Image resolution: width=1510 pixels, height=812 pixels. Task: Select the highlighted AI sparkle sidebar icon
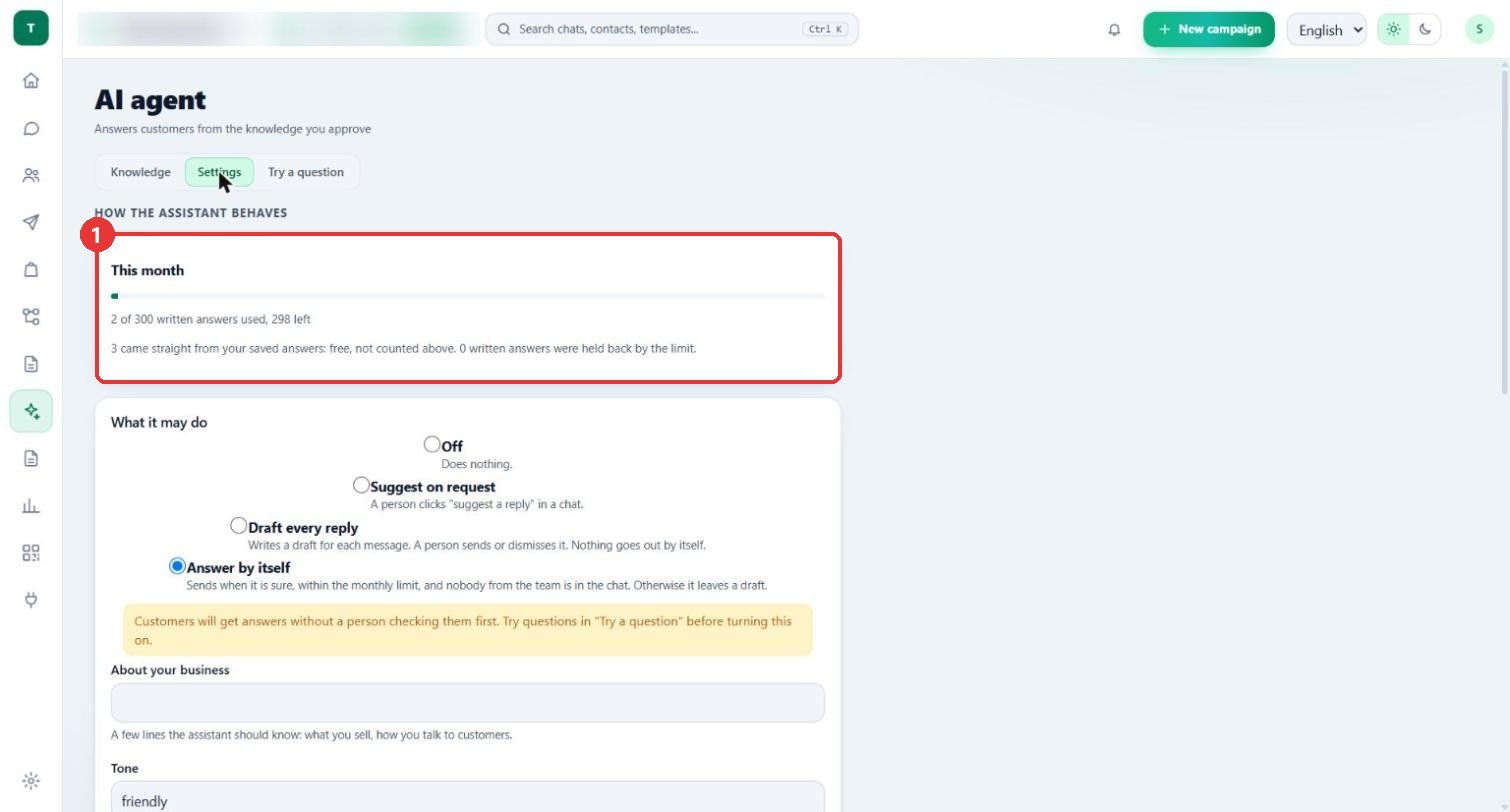click(31, 411)
